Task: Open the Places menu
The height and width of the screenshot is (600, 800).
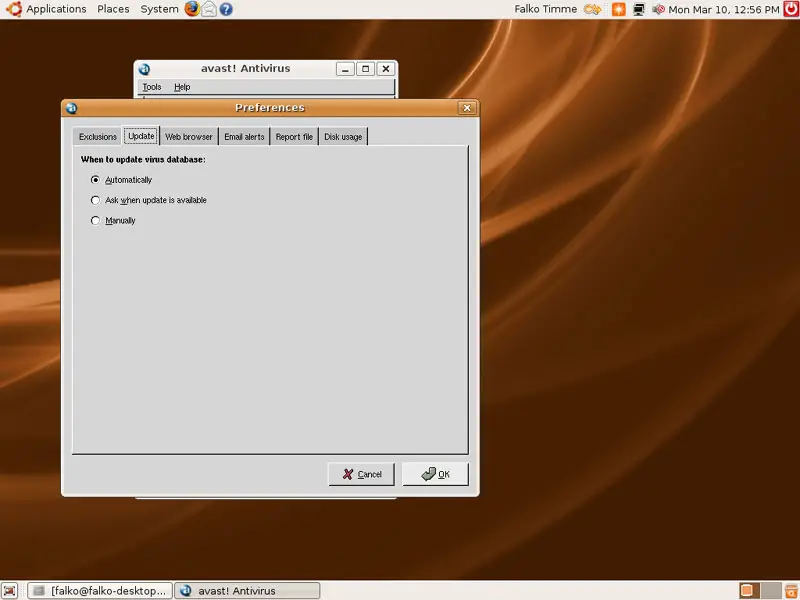Action: (x=113, y=9)
